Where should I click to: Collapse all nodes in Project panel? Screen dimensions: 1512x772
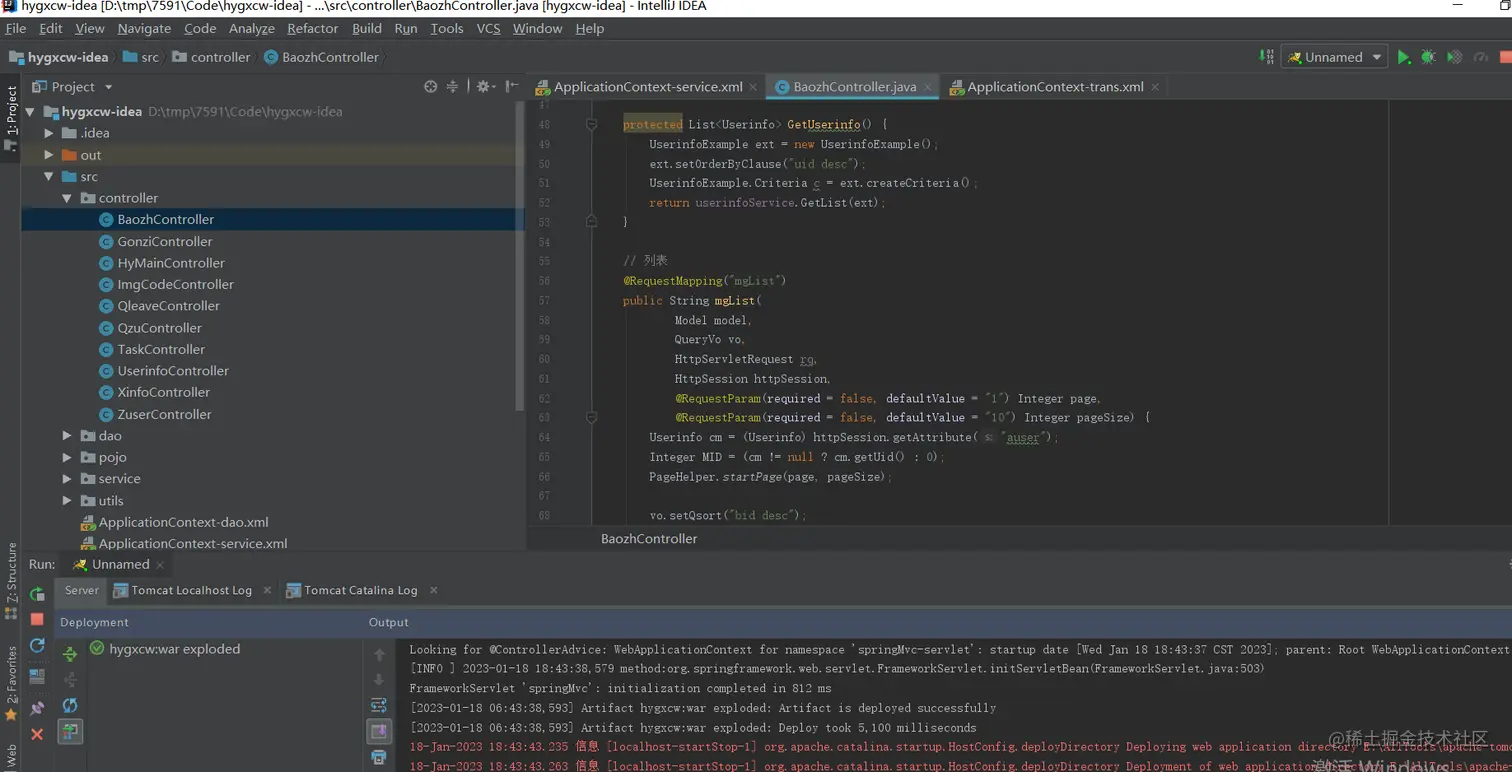pyautogui.click(x=452, y=87)
